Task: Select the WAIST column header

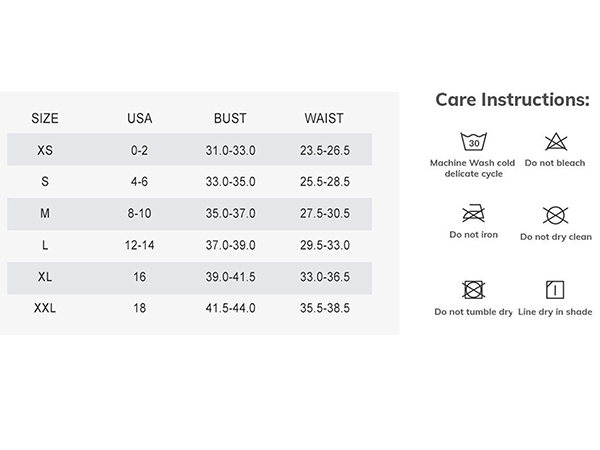Action: [324, 118]
